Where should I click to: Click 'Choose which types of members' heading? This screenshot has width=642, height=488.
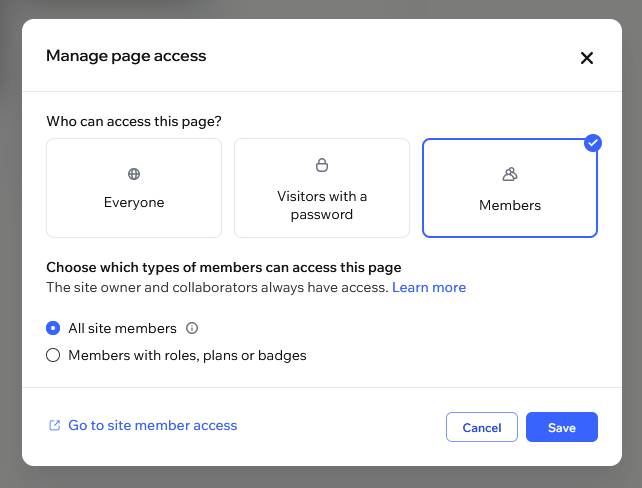(x=224, y=267)
